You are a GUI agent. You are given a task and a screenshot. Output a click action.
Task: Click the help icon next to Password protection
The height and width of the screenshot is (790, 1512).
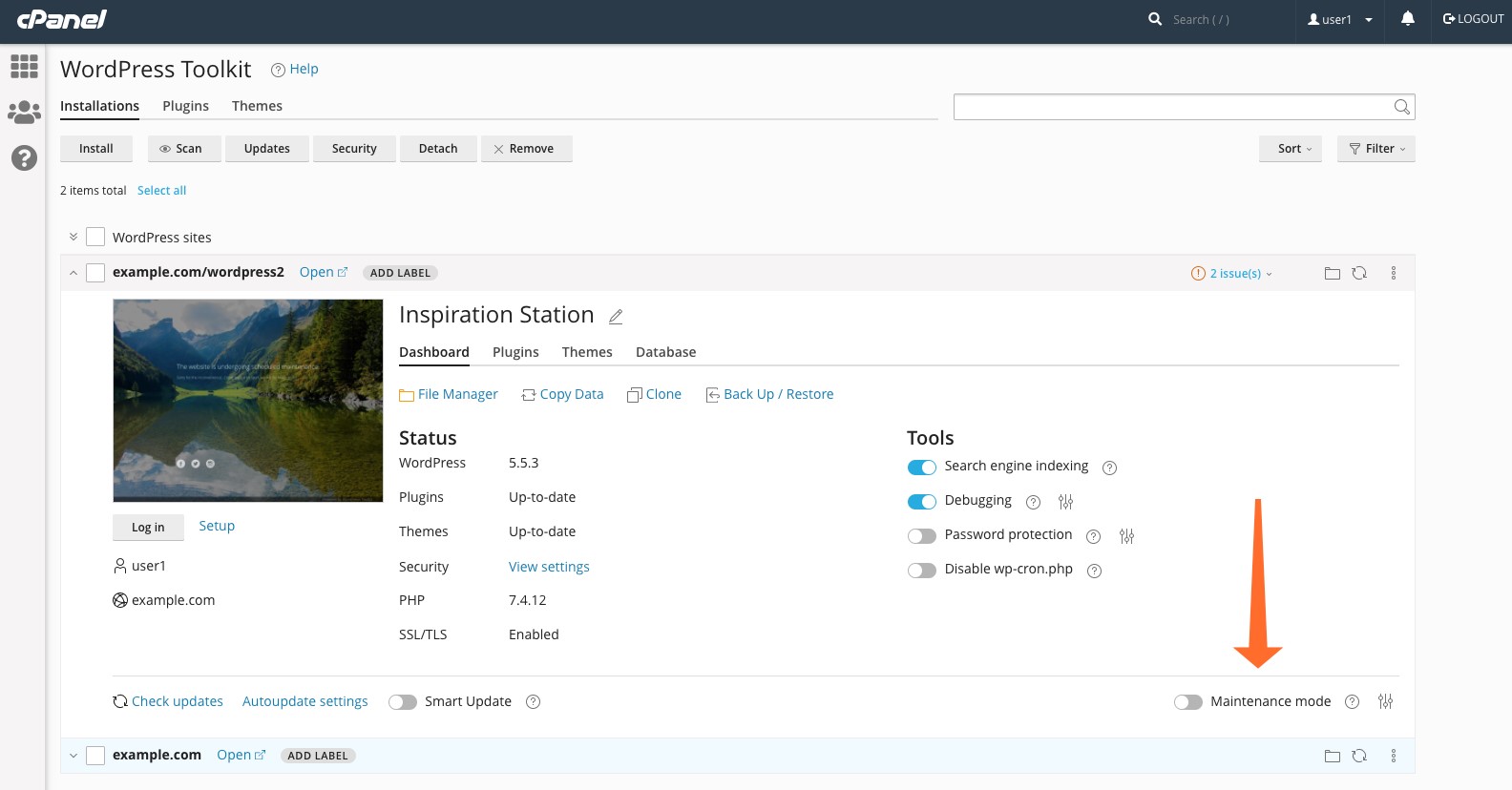pyautogui.click(x=1094, y=536)
